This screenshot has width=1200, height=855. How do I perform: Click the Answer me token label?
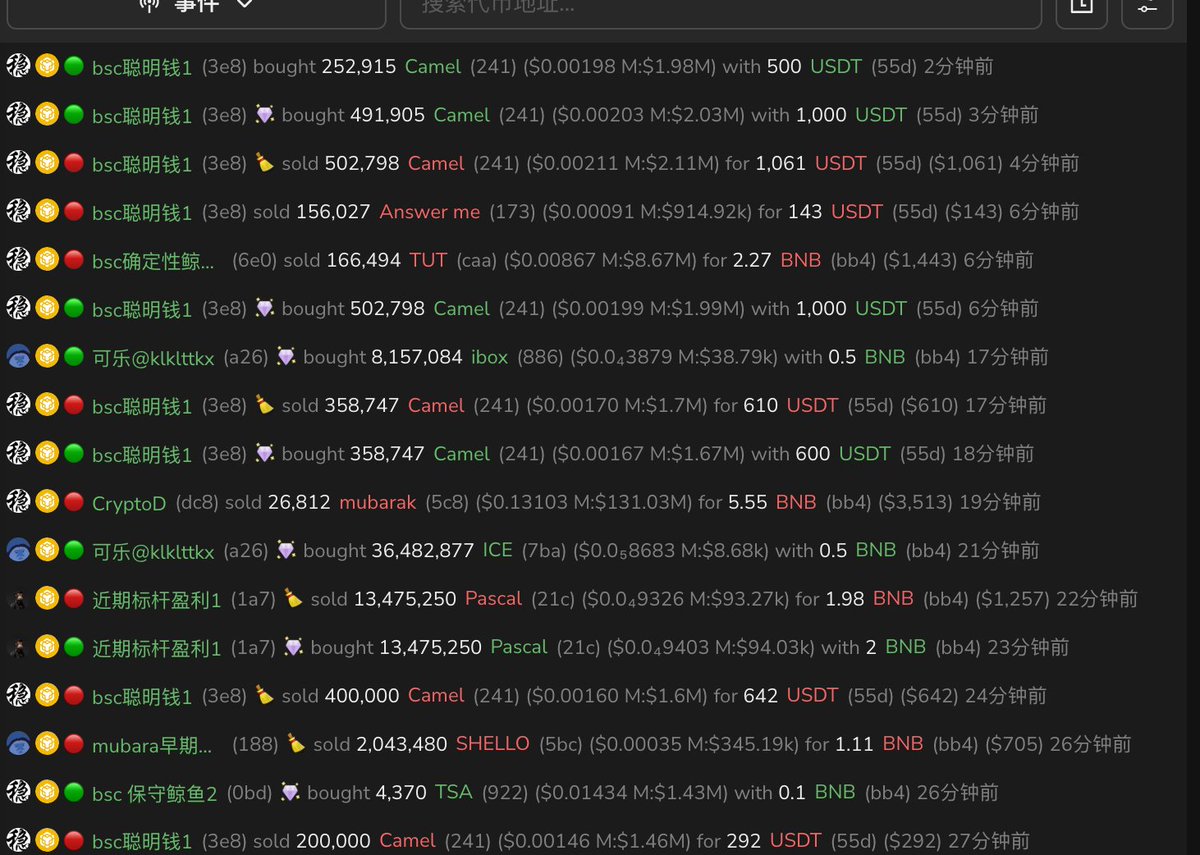[x=429, y=212]
